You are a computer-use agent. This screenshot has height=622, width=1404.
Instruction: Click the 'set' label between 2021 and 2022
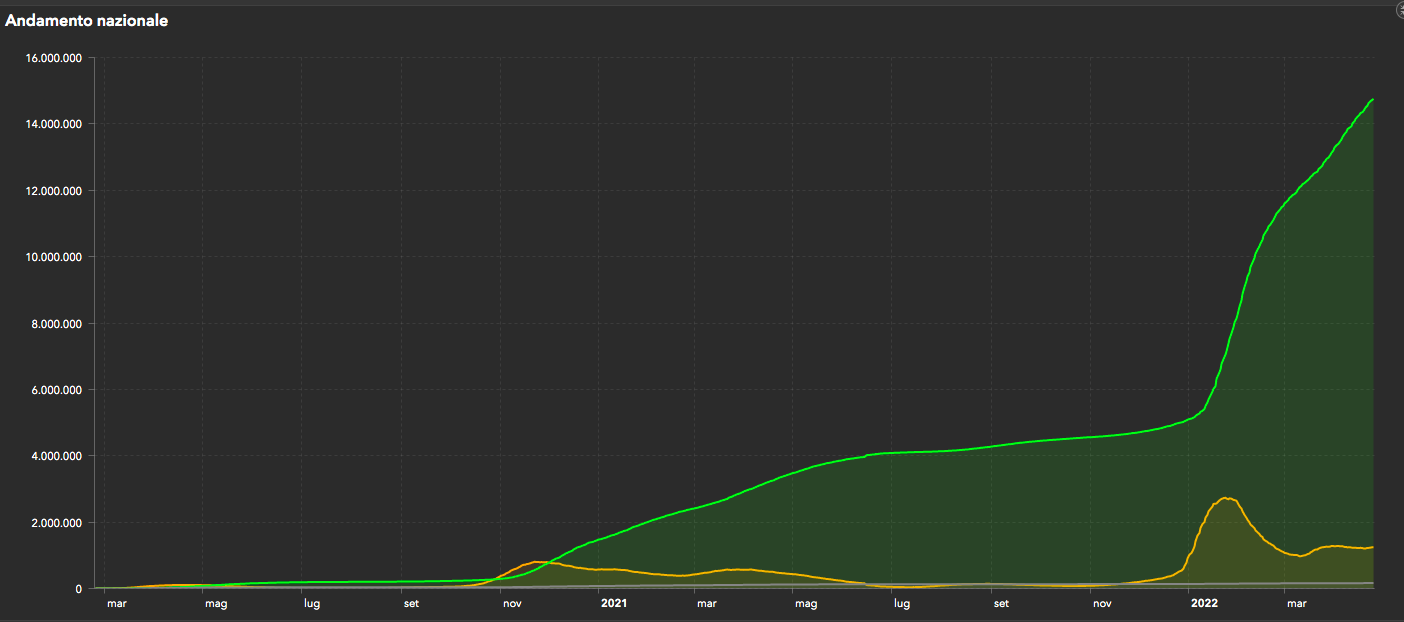[x=1001, y=603]
